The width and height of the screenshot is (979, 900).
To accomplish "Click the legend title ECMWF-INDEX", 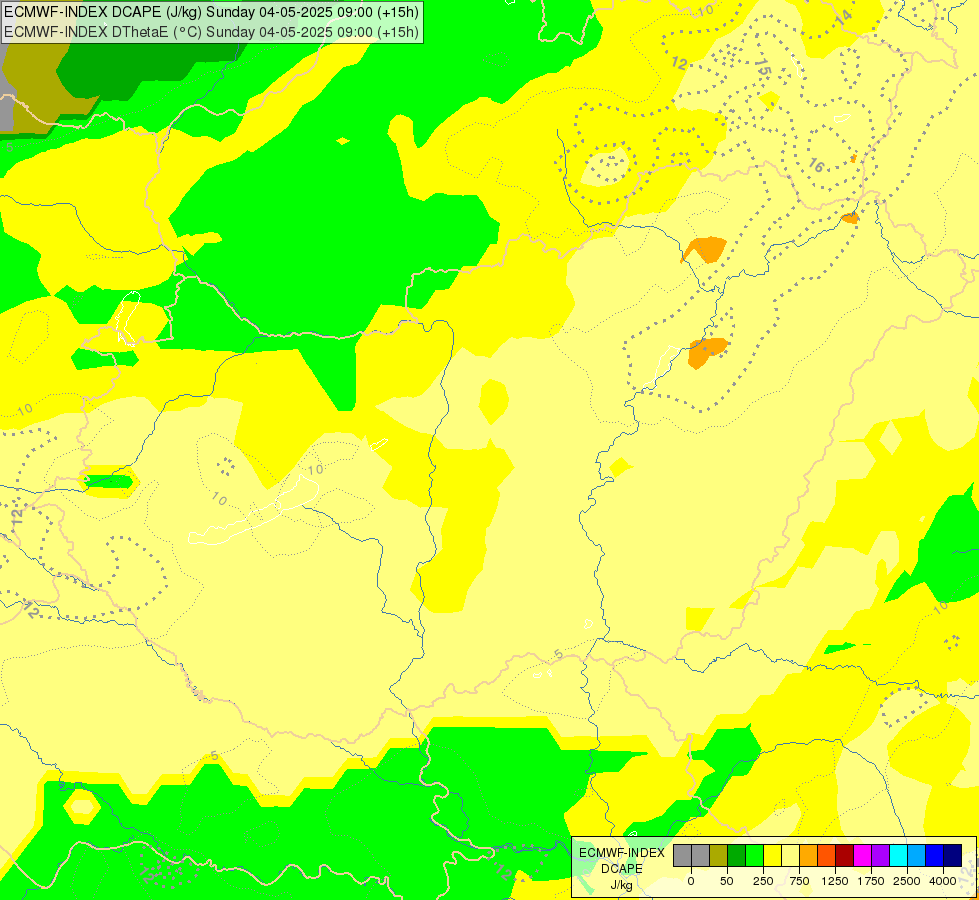I will tap(622, 853).
